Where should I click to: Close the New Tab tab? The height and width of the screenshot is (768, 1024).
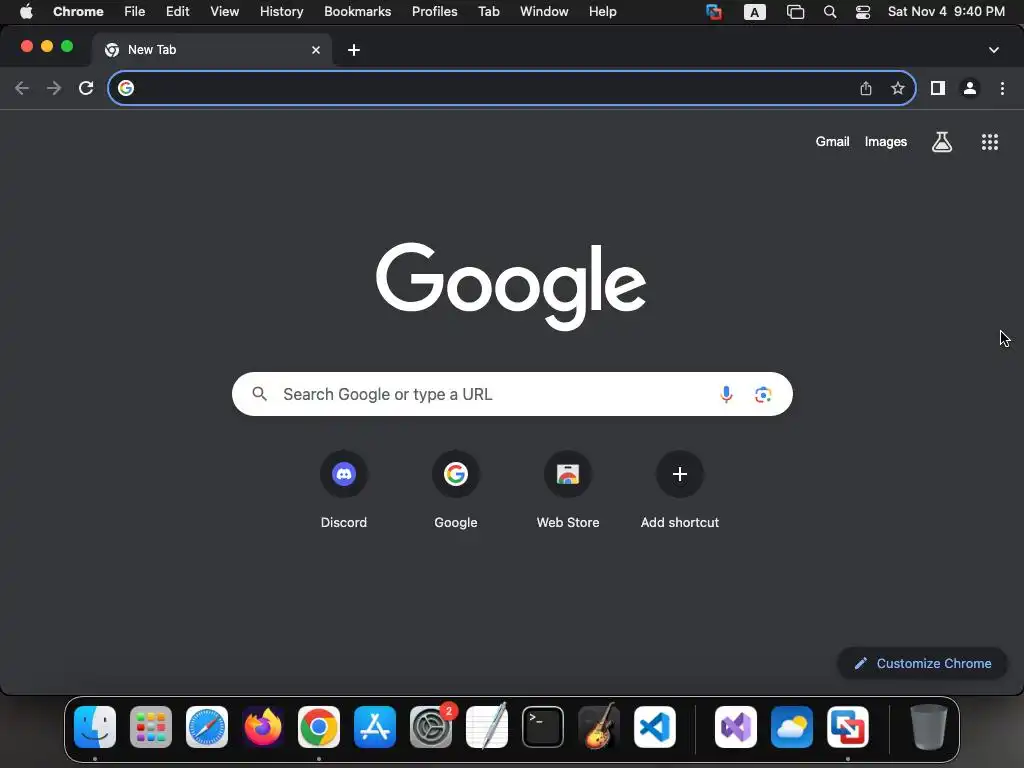[x=316, y=50]
